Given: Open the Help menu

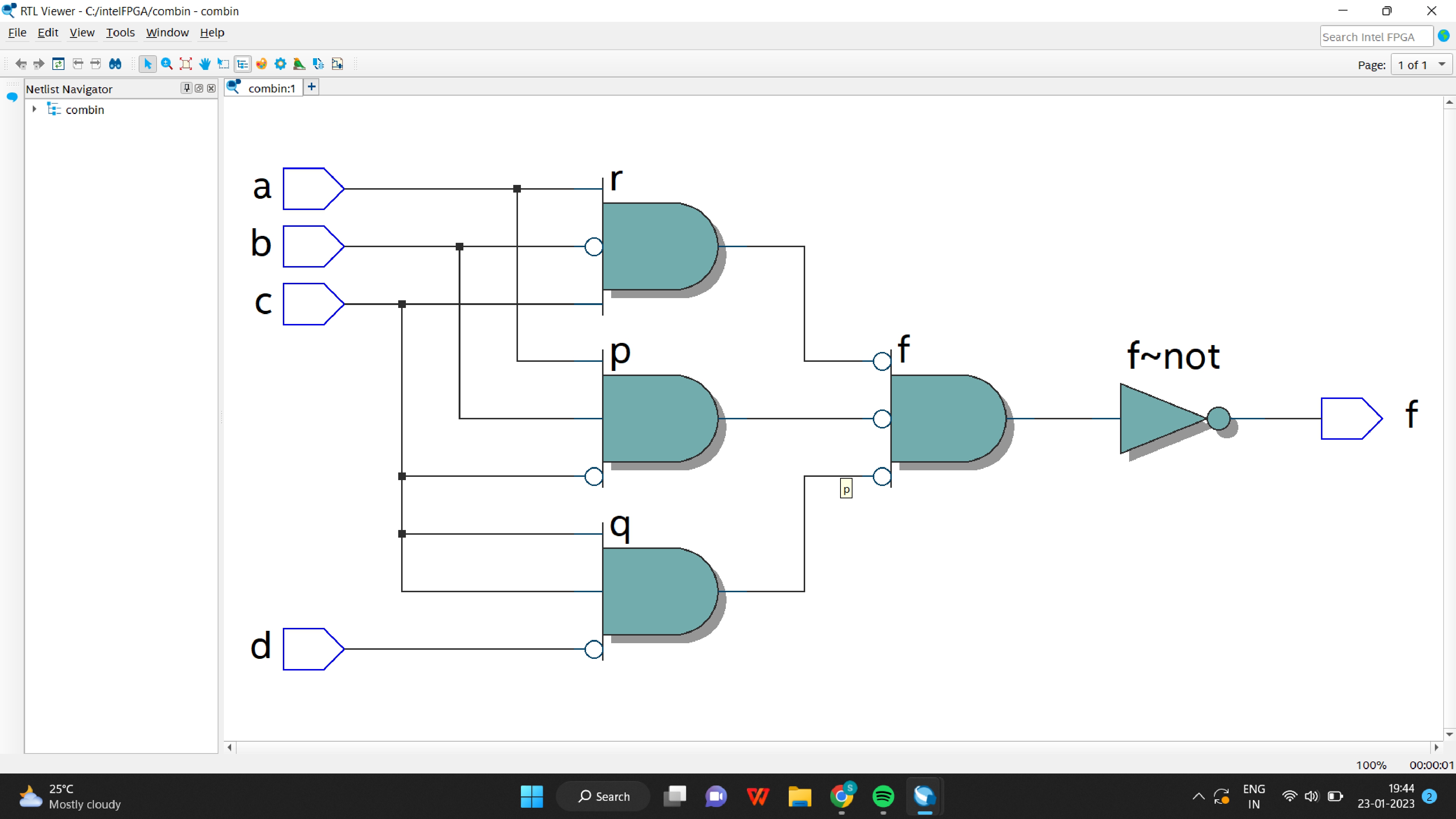Looking at the screenshot, I should point(212,33).
